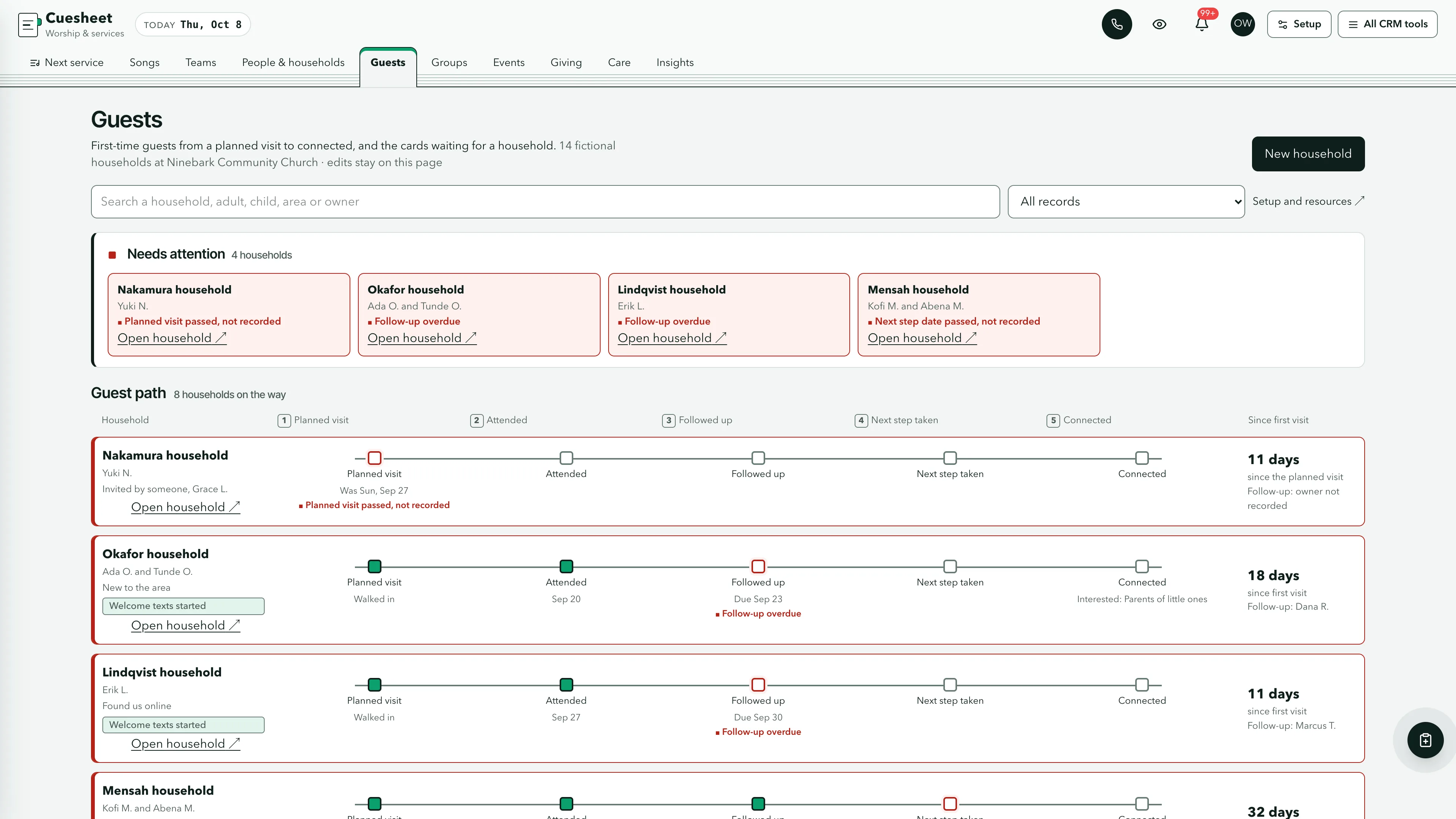Viewport: 1456px width, 819px height.
Task: Open the floating clipboard button
Action: pos(1425,740)
